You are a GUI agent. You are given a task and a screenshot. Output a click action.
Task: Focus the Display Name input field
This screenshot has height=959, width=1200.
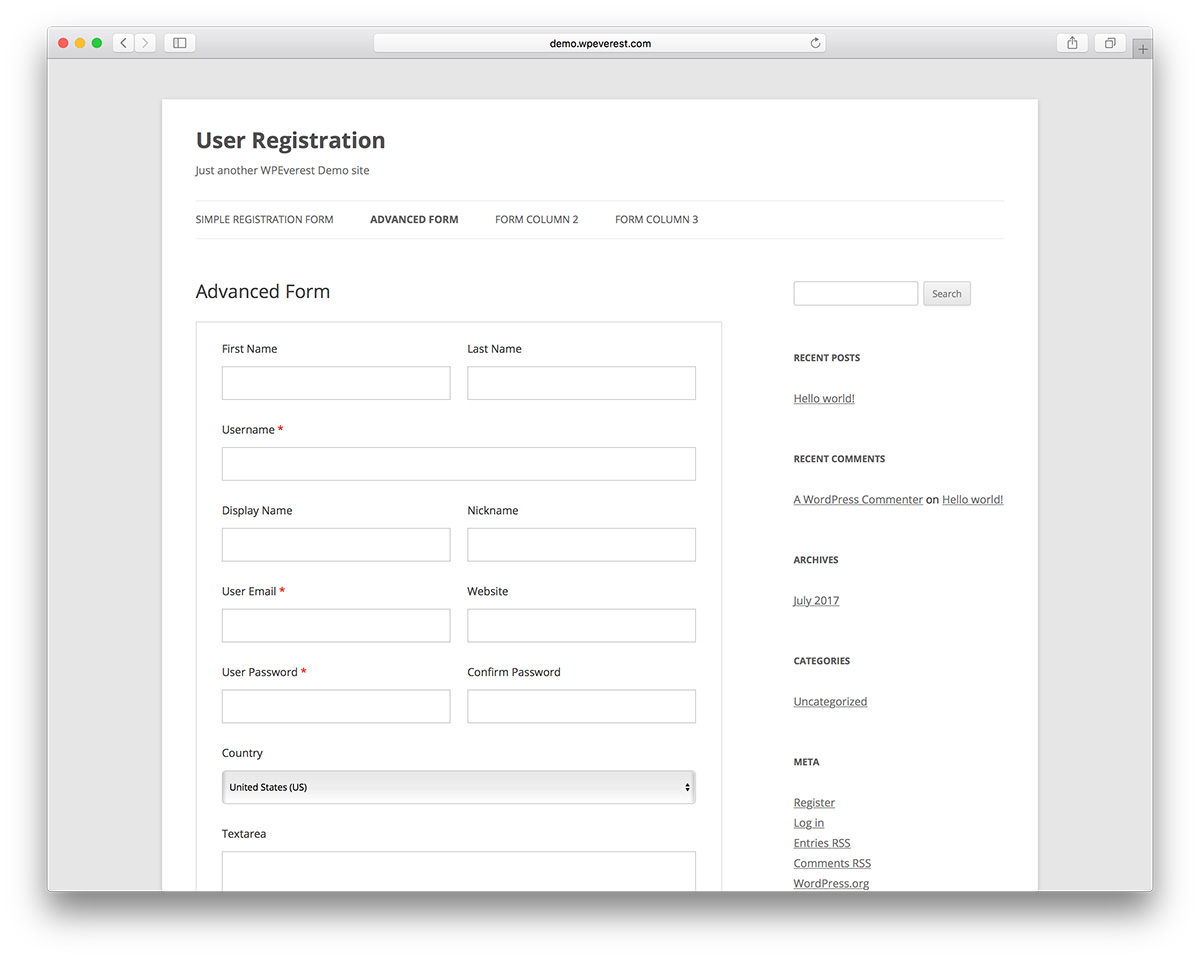point(336,545)
